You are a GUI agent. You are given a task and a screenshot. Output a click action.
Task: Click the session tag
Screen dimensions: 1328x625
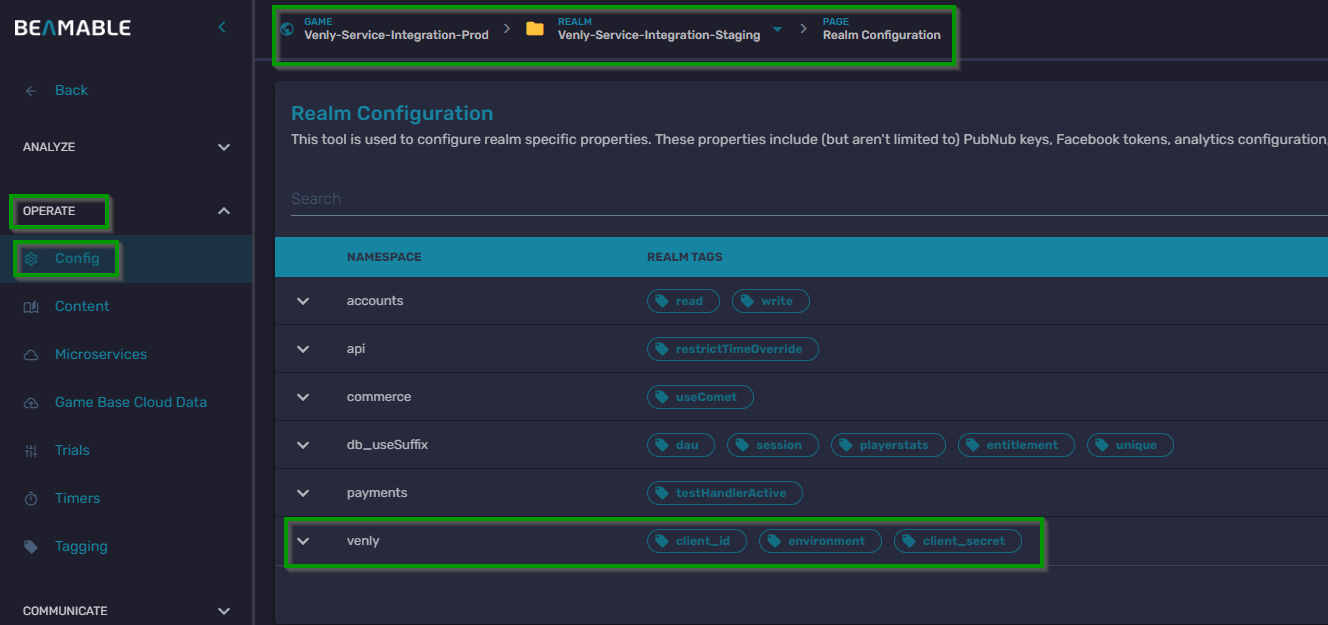[x=773, y=445]
